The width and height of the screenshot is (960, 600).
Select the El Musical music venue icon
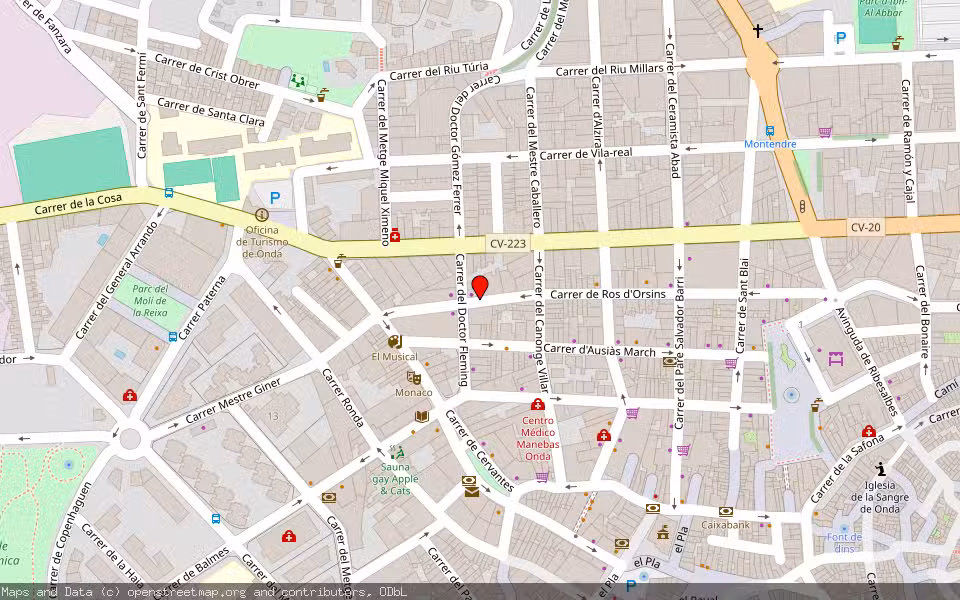394,343
